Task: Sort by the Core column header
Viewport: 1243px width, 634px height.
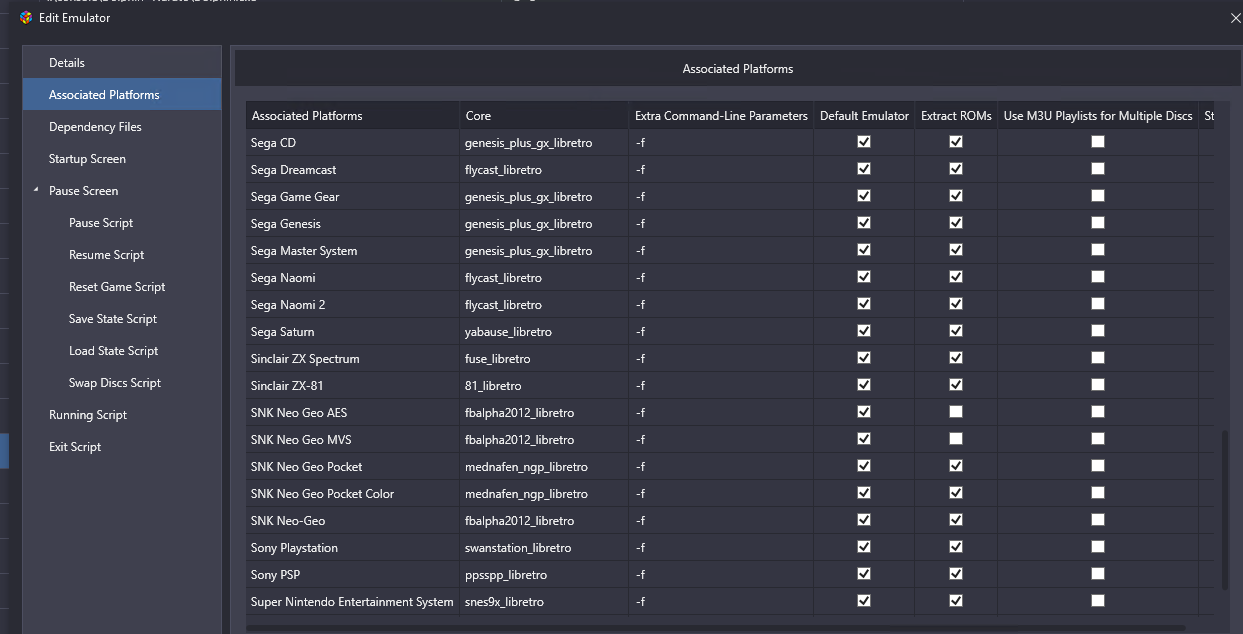Action: (544, 116)
